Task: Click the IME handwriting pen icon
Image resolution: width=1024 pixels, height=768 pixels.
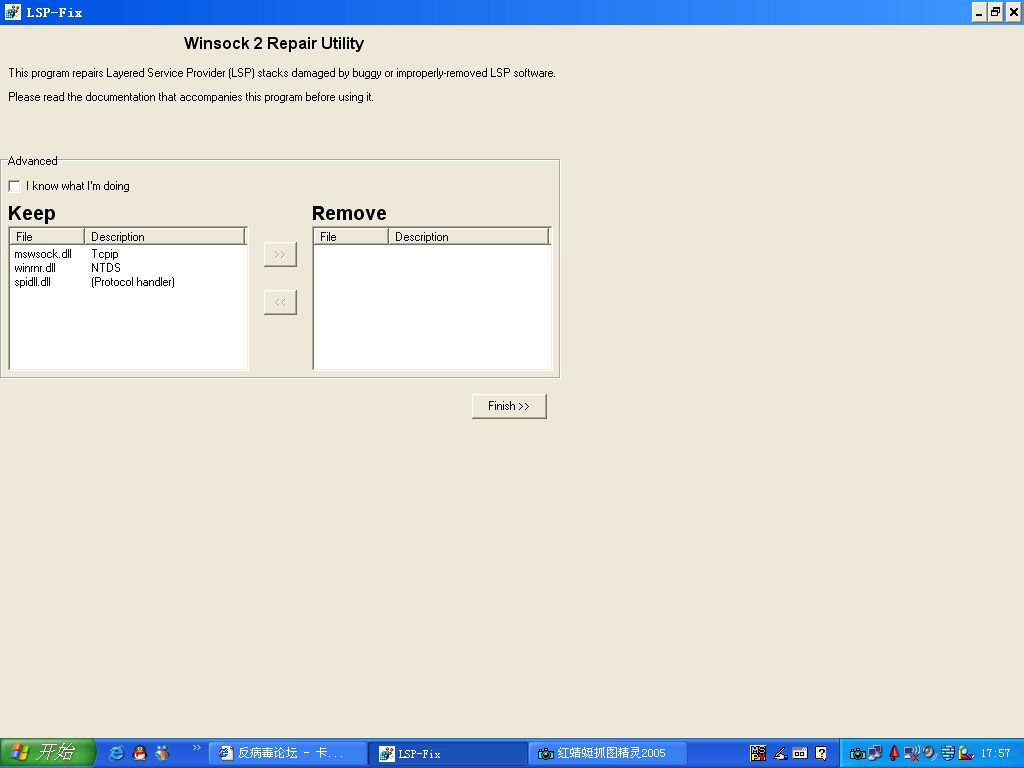Action: (x=780, y=754)
